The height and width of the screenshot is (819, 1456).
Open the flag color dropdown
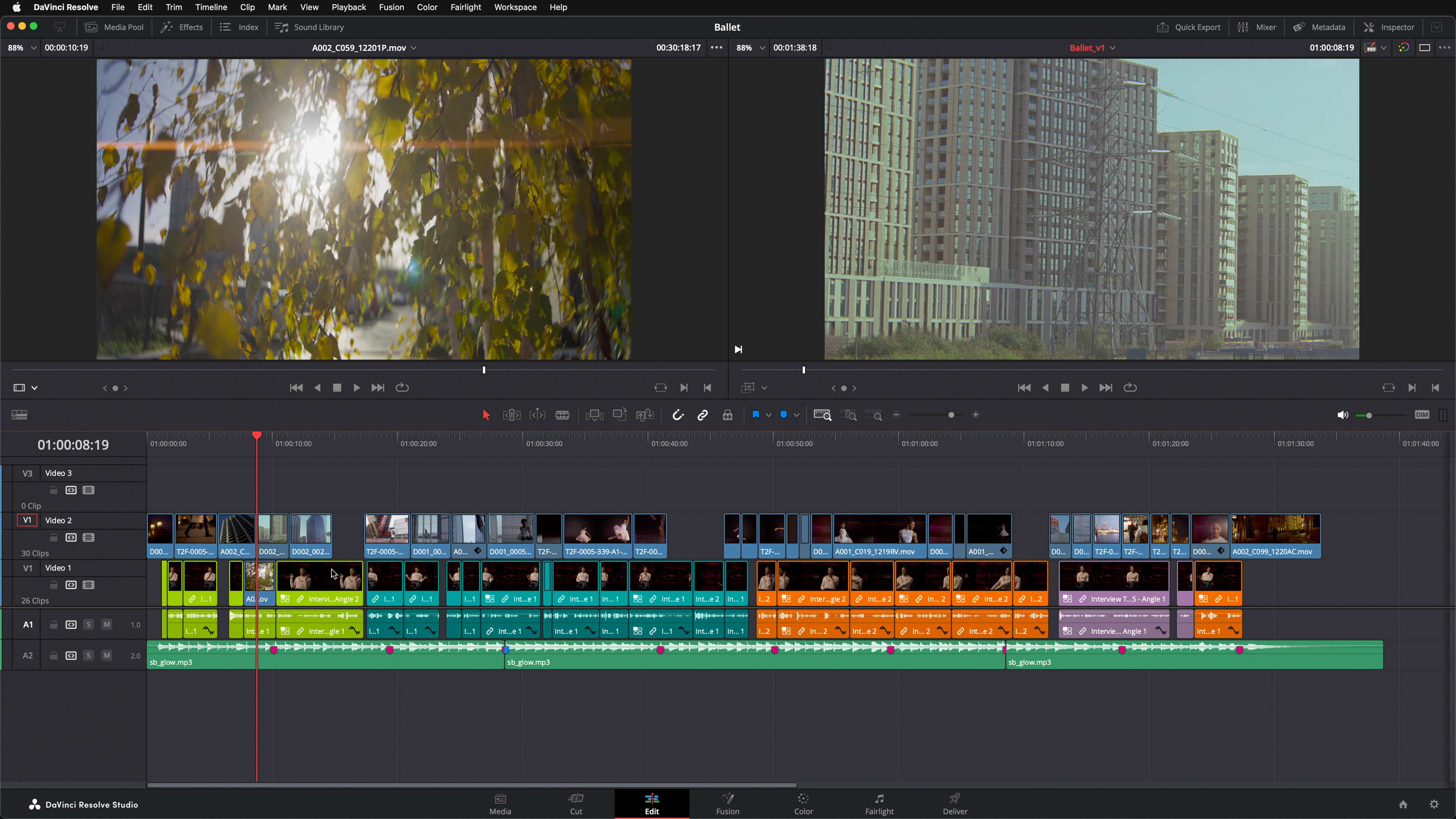769,414
